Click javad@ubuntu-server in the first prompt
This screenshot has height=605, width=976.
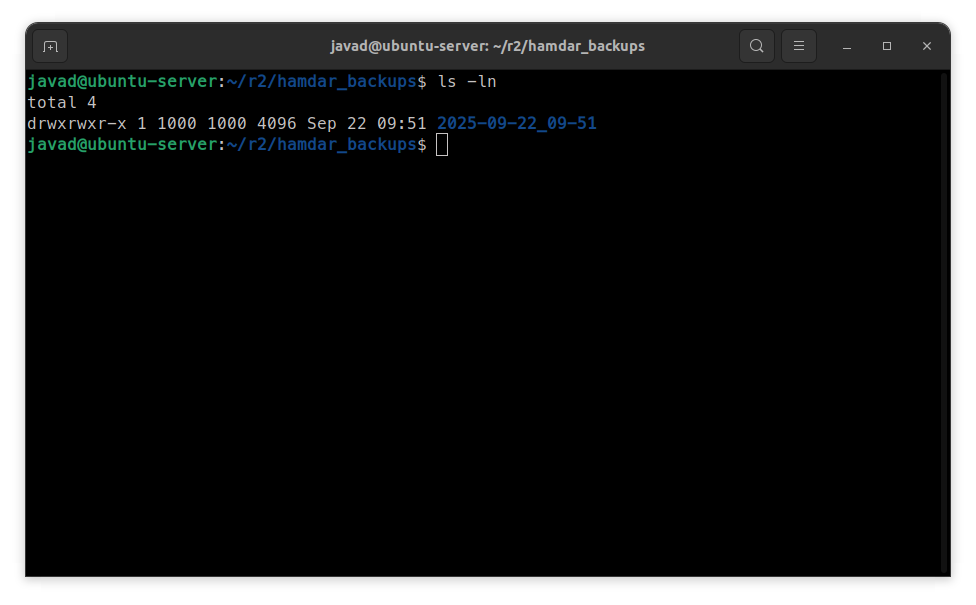pyautogui.click(x=122, y=81)
